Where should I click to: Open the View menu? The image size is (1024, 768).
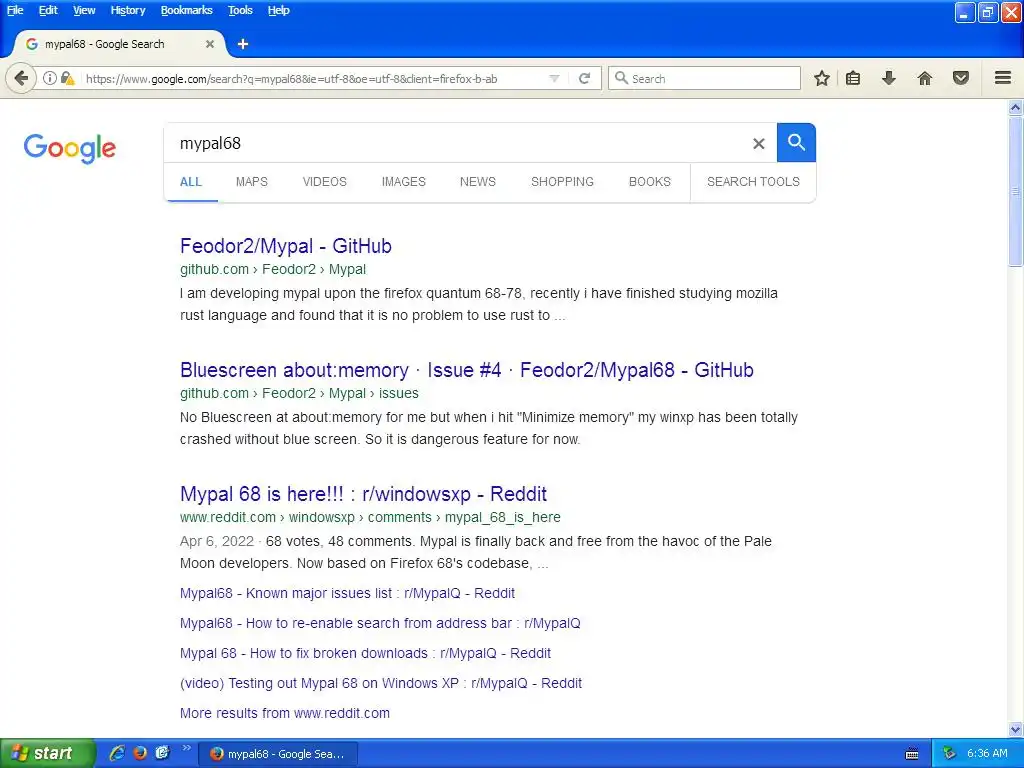pyautogui.click(x=84, y=10)
